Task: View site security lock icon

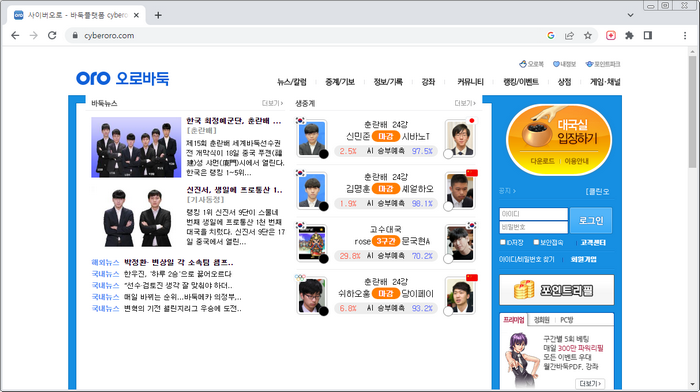Action: [x=75, y=35]
